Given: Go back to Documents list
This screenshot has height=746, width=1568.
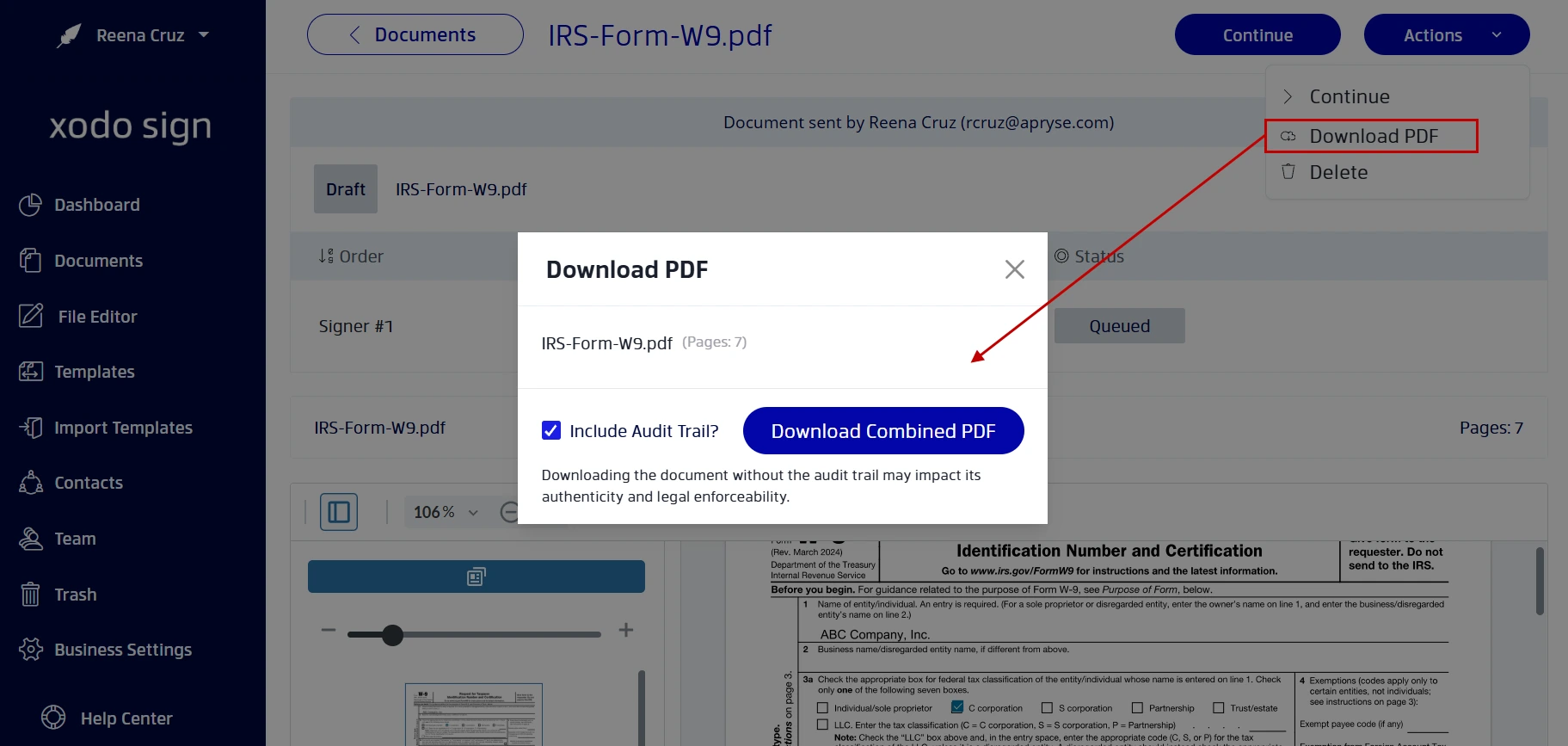Looking at the screenshot, I should click(415, 34).
